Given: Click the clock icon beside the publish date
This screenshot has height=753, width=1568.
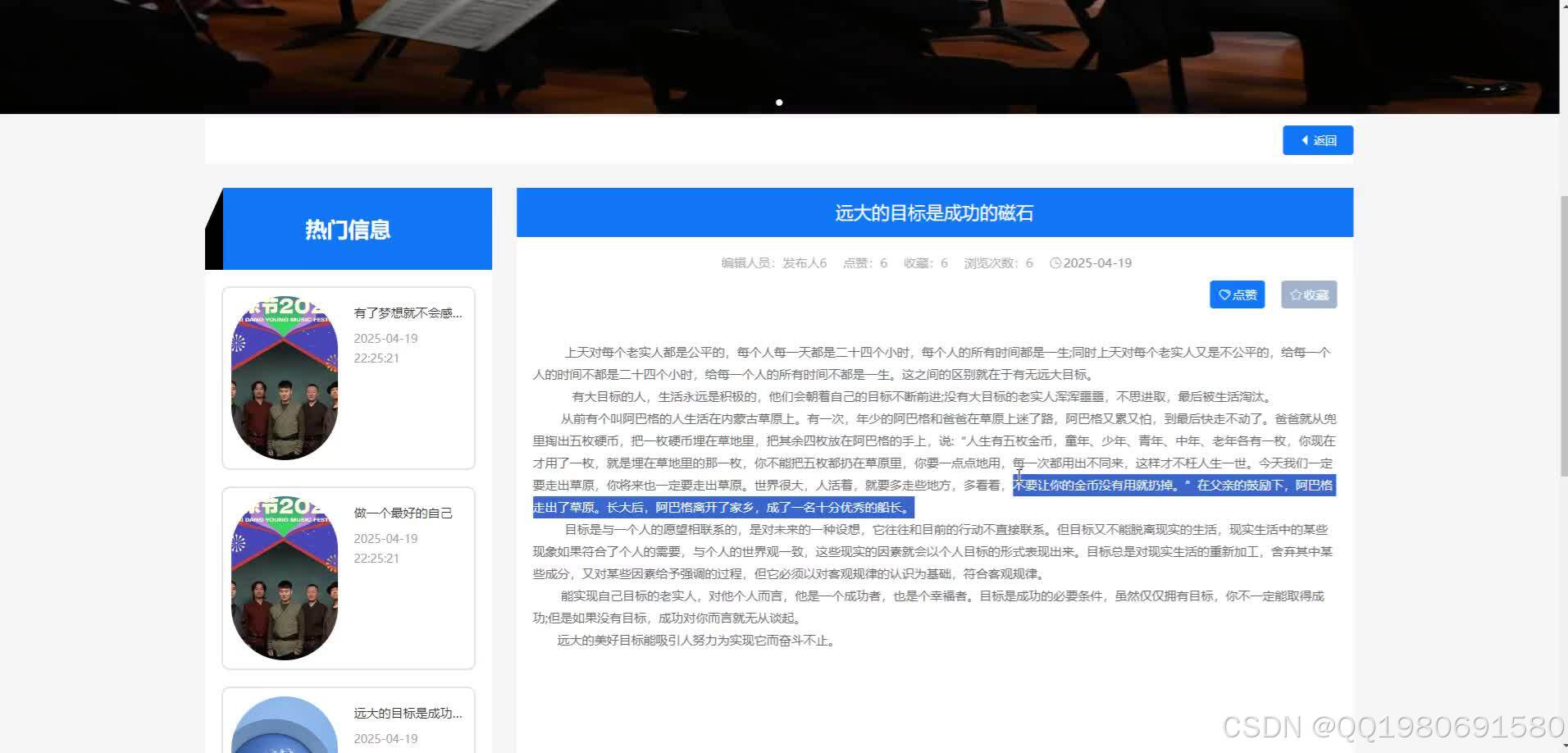Looking at the screenshot, I should pyautogui.click(x=1056, y=262).
